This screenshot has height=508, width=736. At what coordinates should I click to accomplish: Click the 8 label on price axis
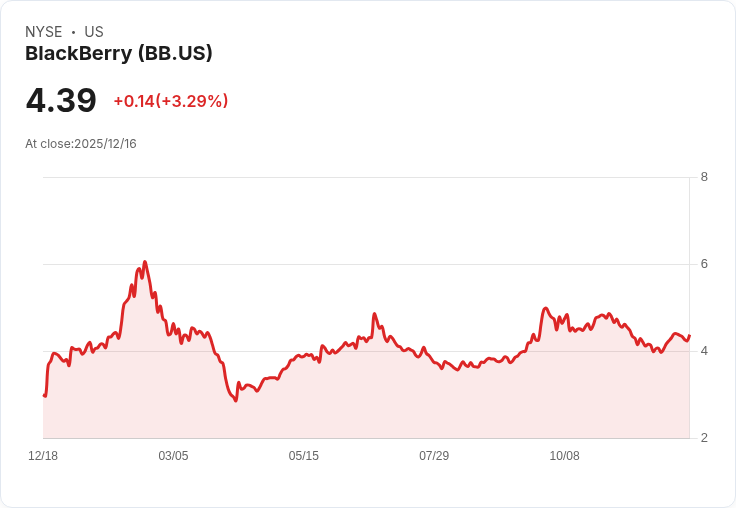[704, 177]
